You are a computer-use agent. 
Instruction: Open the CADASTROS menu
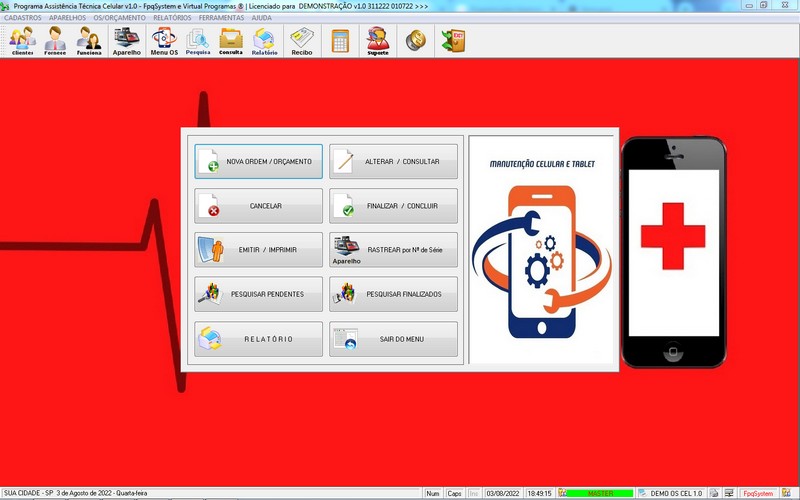[22, 17]
